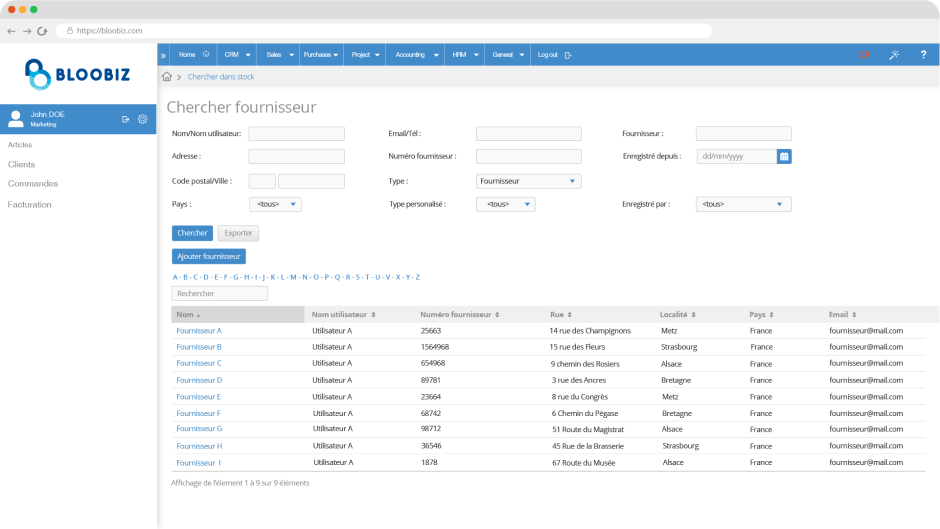Expand the Pays dropdown
Image resolution: width=940 pixels, height=529 pixels.
[275, 204]
